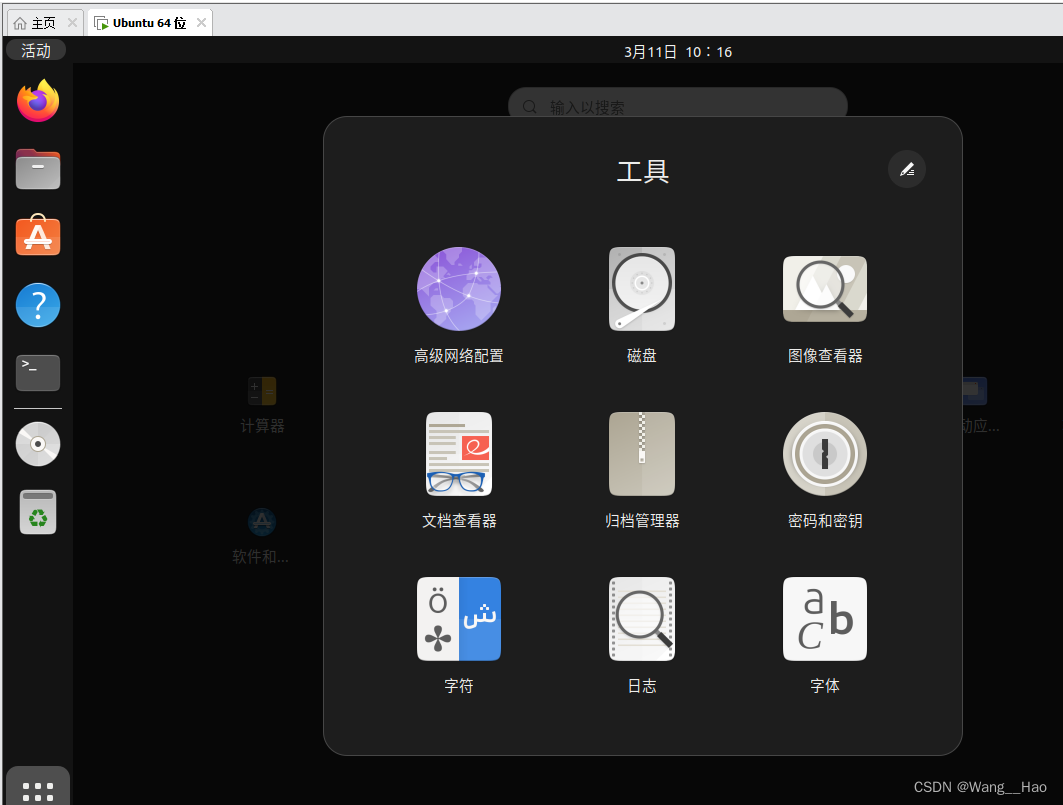Open the Help app in the dock

(37, 304)
